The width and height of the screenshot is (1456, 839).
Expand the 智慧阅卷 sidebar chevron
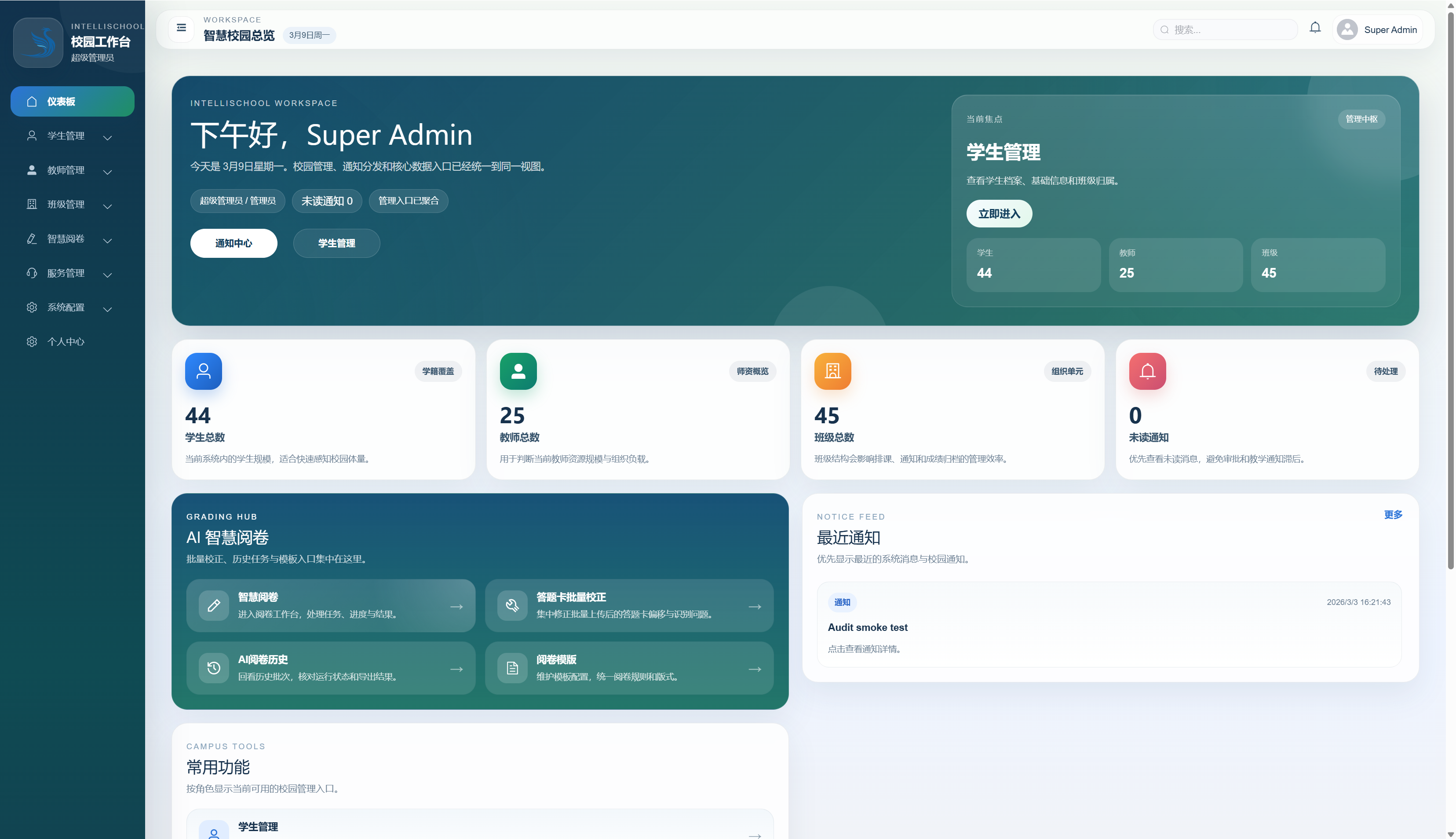pos(107,241)
